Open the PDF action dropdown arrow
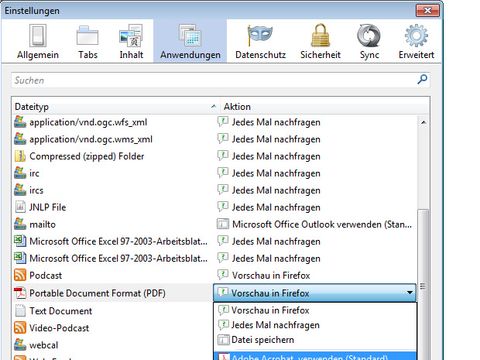 (410, 293)
